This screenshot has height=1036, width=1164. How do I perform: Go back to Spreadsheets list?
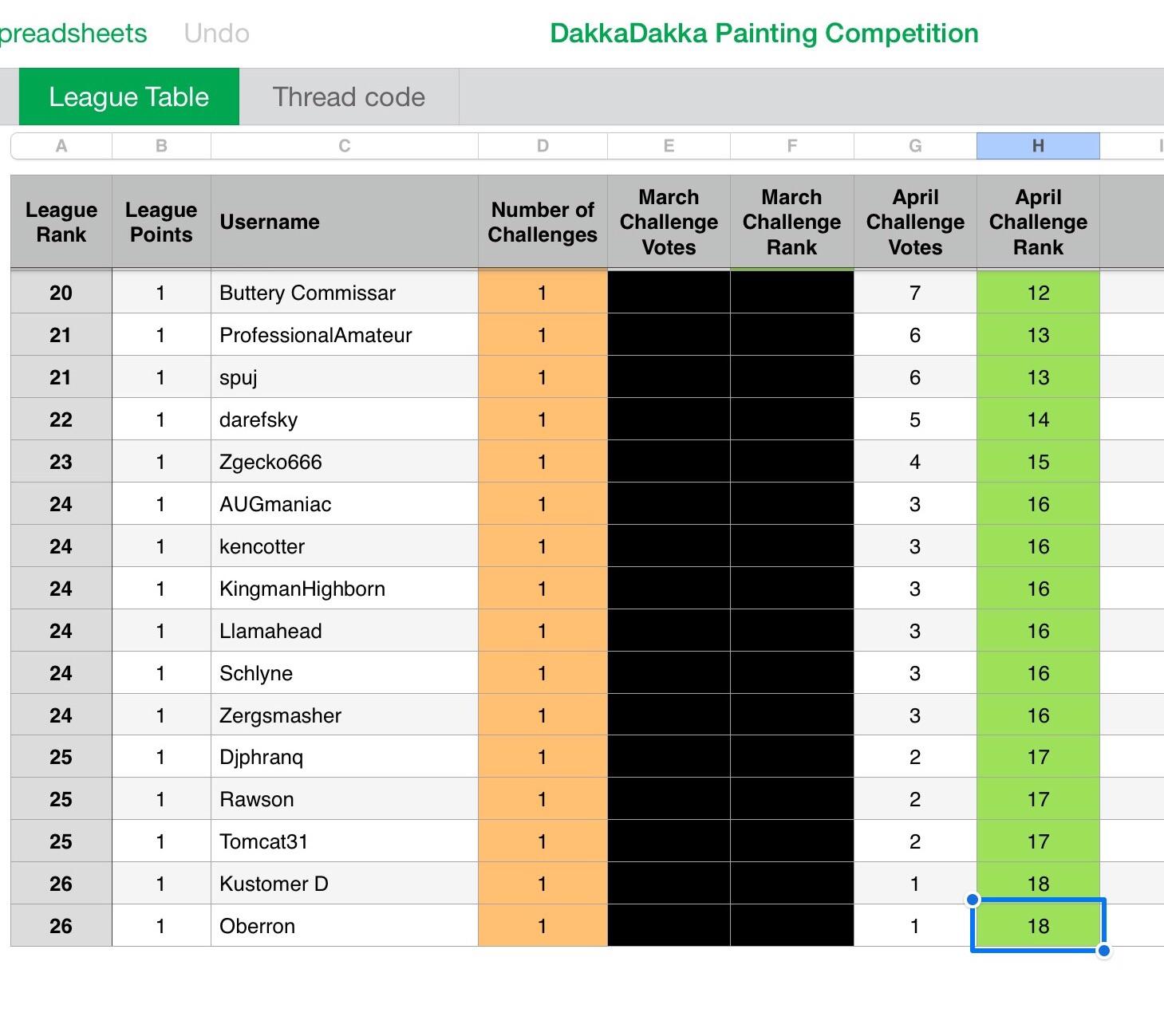click(x=73, y=33)
